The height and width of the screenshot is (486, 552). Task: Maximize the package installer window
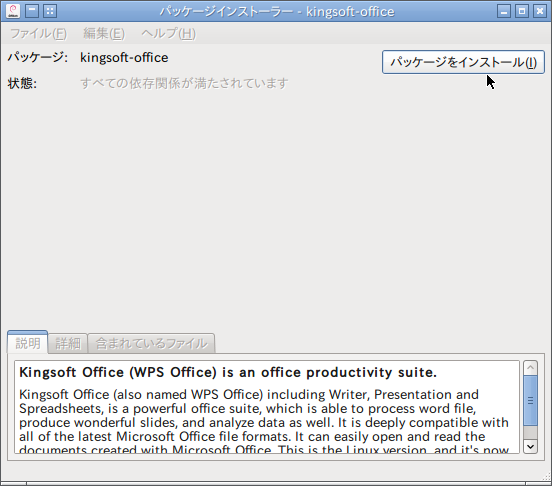click(522, 11)
